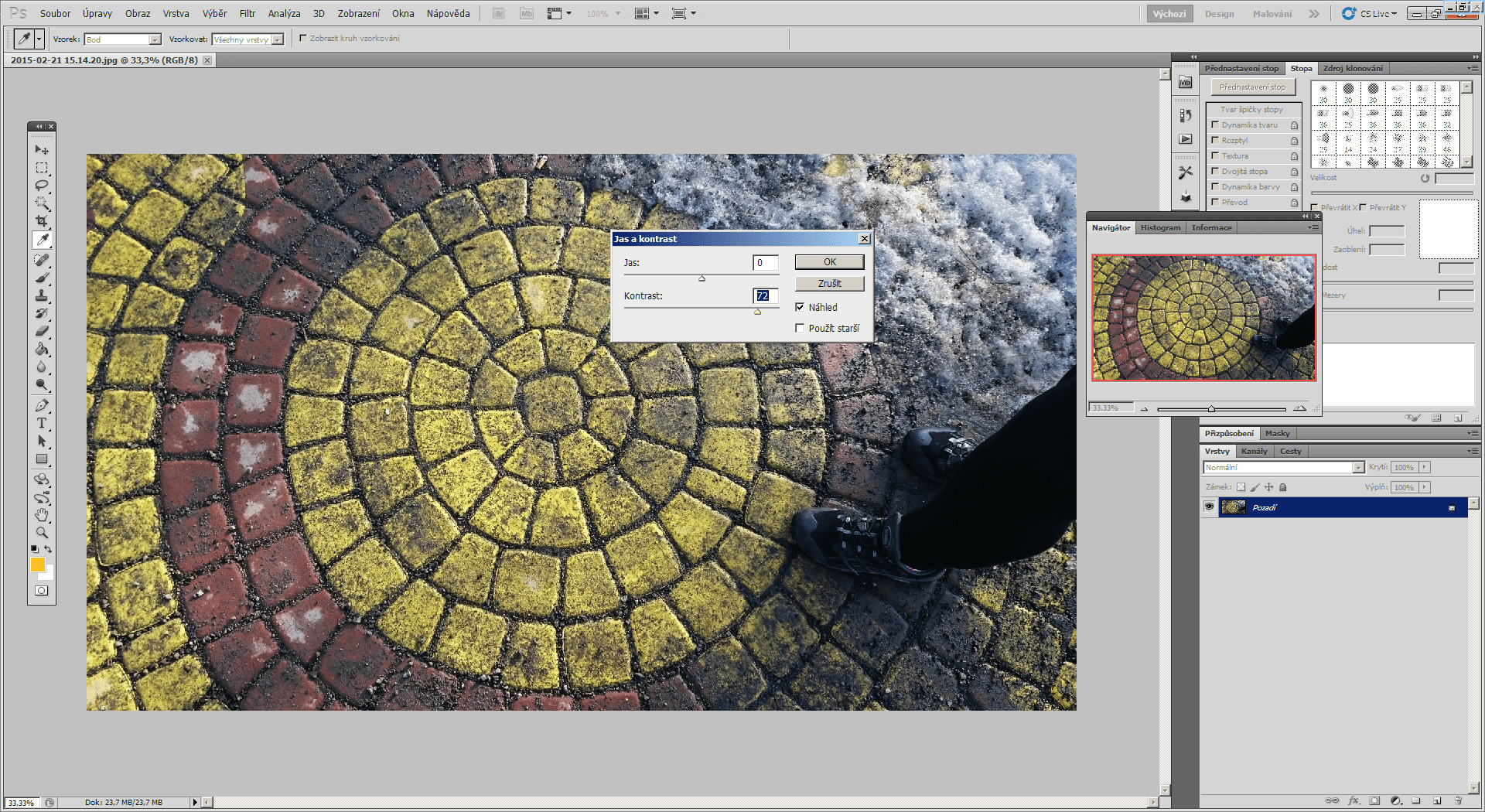Open the Normální blend mode dropdown
This screenshot has width=1485, height=812.
point(1358,467)
